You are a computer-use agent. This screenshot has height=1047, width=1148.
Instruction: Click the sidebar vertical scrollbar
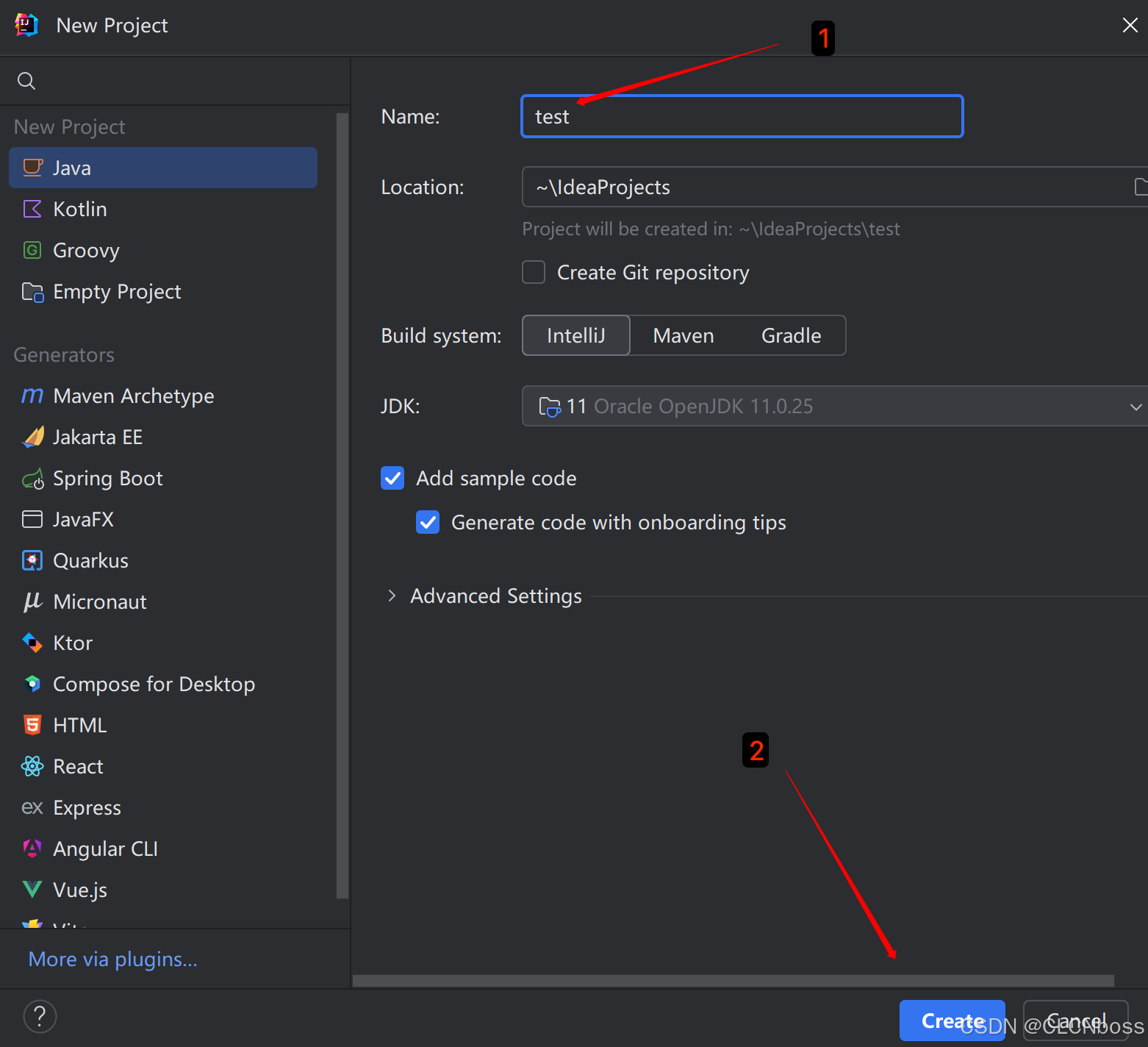pos(342,506)
